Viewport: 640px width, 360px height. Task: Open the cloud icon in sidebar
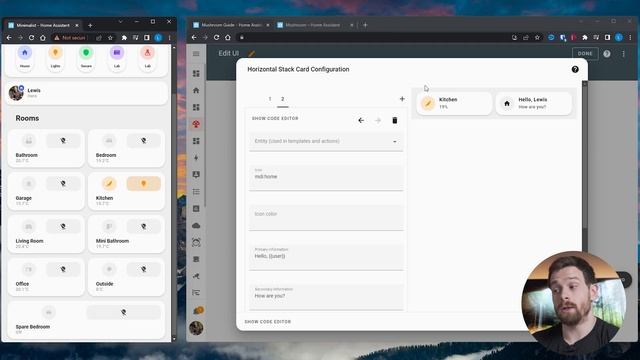(196, 225)
